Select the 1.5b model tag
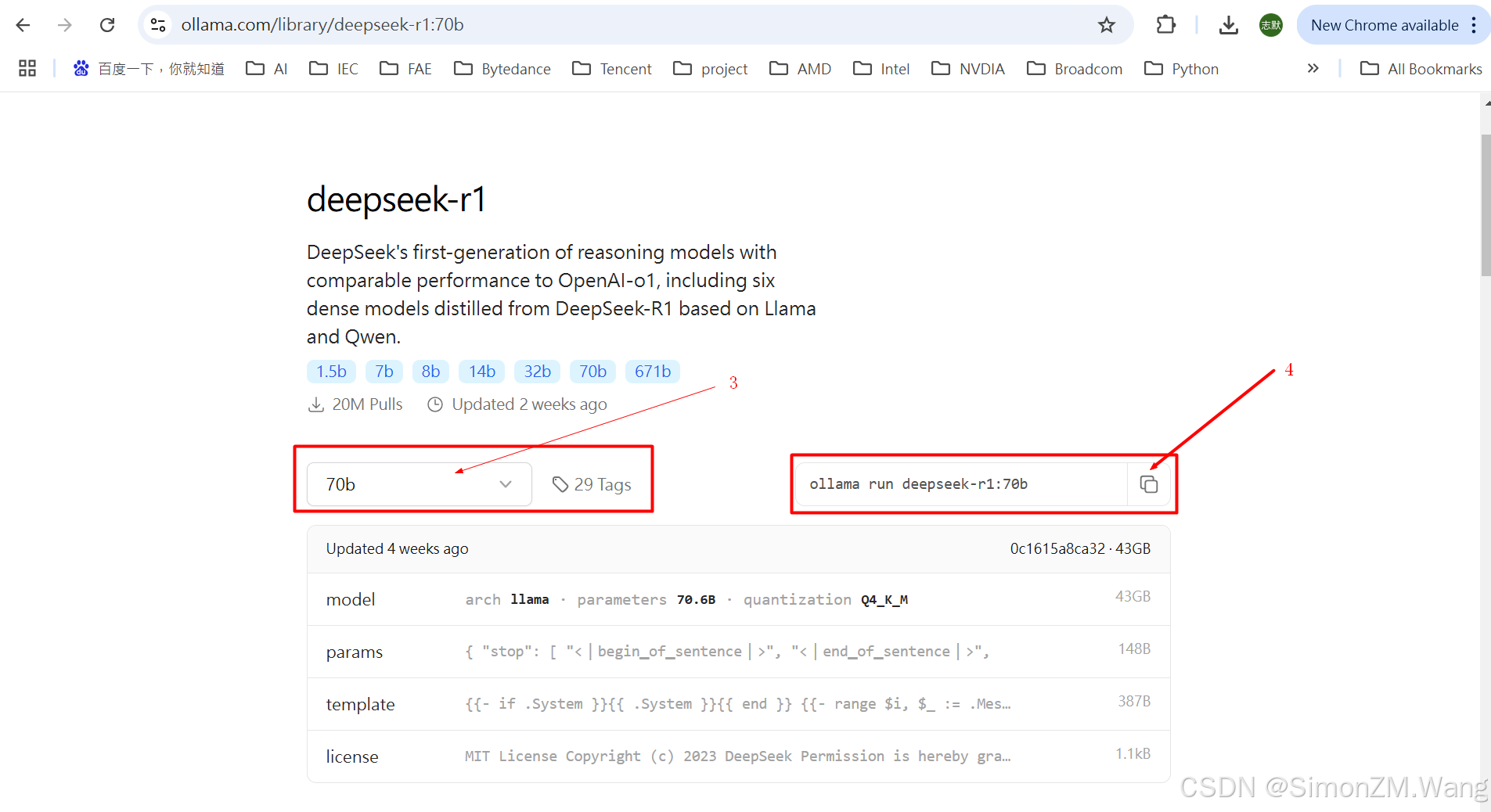The height and width of the screenshot is (812, 1491). coord(331,372)
